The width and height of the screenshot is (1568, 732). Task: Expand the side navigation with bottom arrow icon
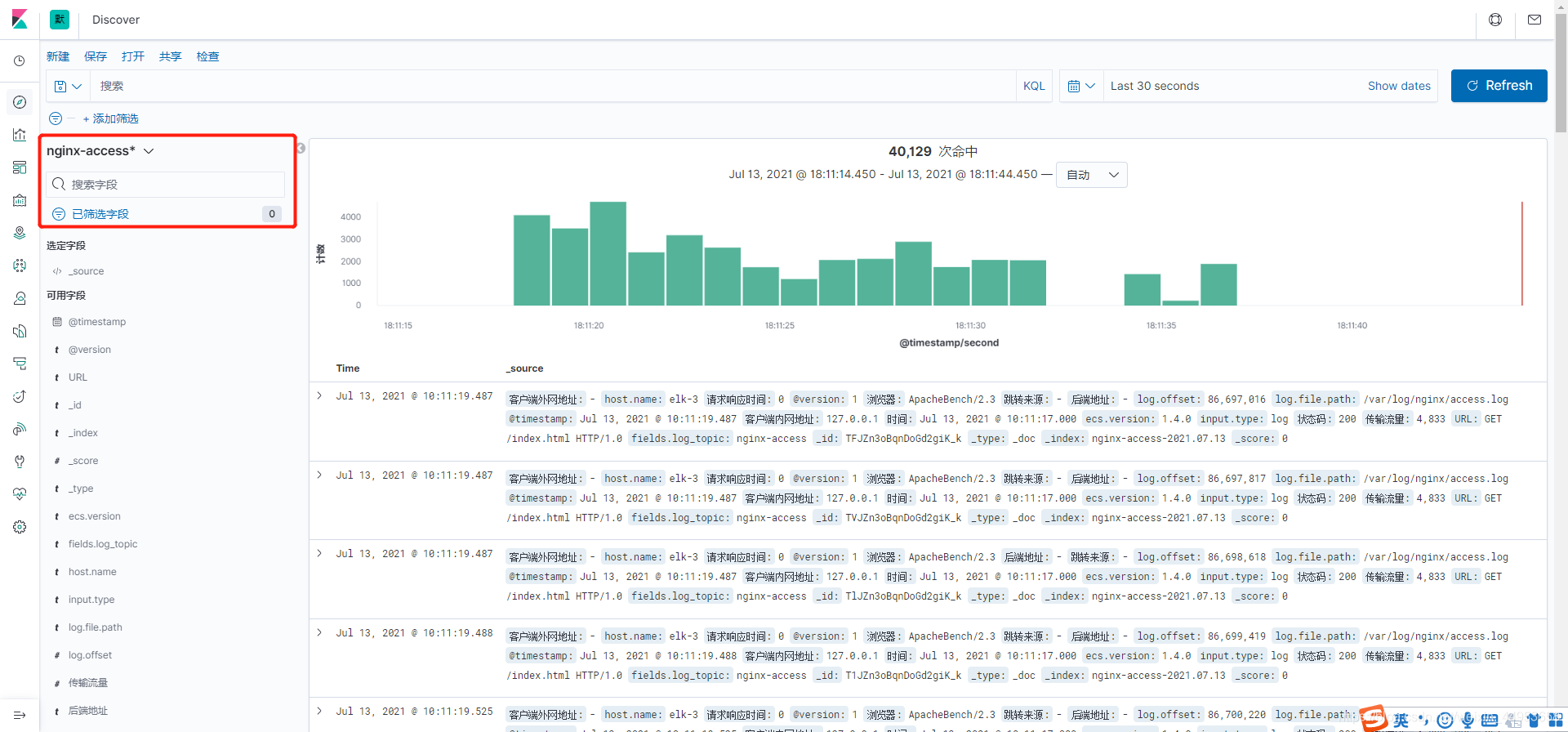pos(20,716)
